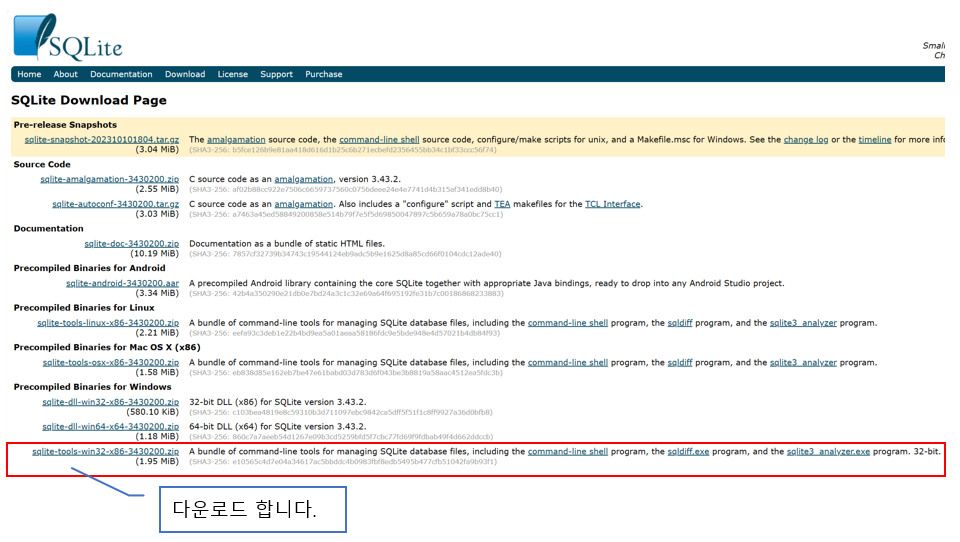Open the sqlite3_analyzer.exe link
The width and height of the screenshot is (960, 542).
click(828, 451)
